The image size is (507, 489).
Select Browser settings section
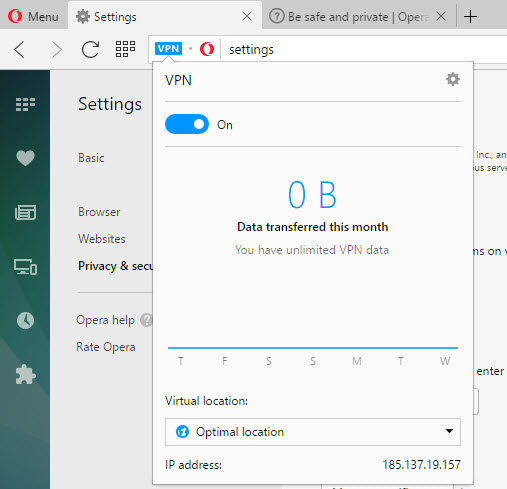99,212
